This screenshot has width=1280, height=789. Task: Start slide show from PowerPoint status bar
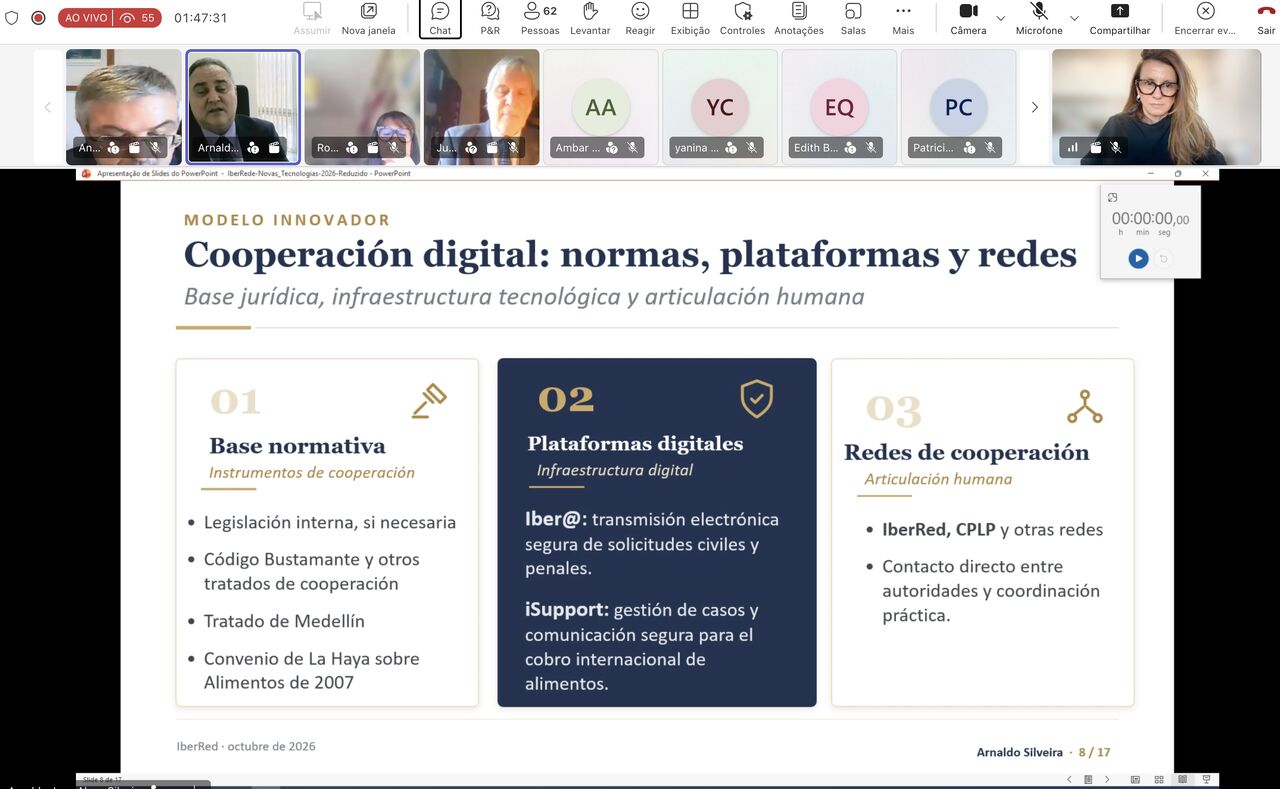(x=1207, y=779)
